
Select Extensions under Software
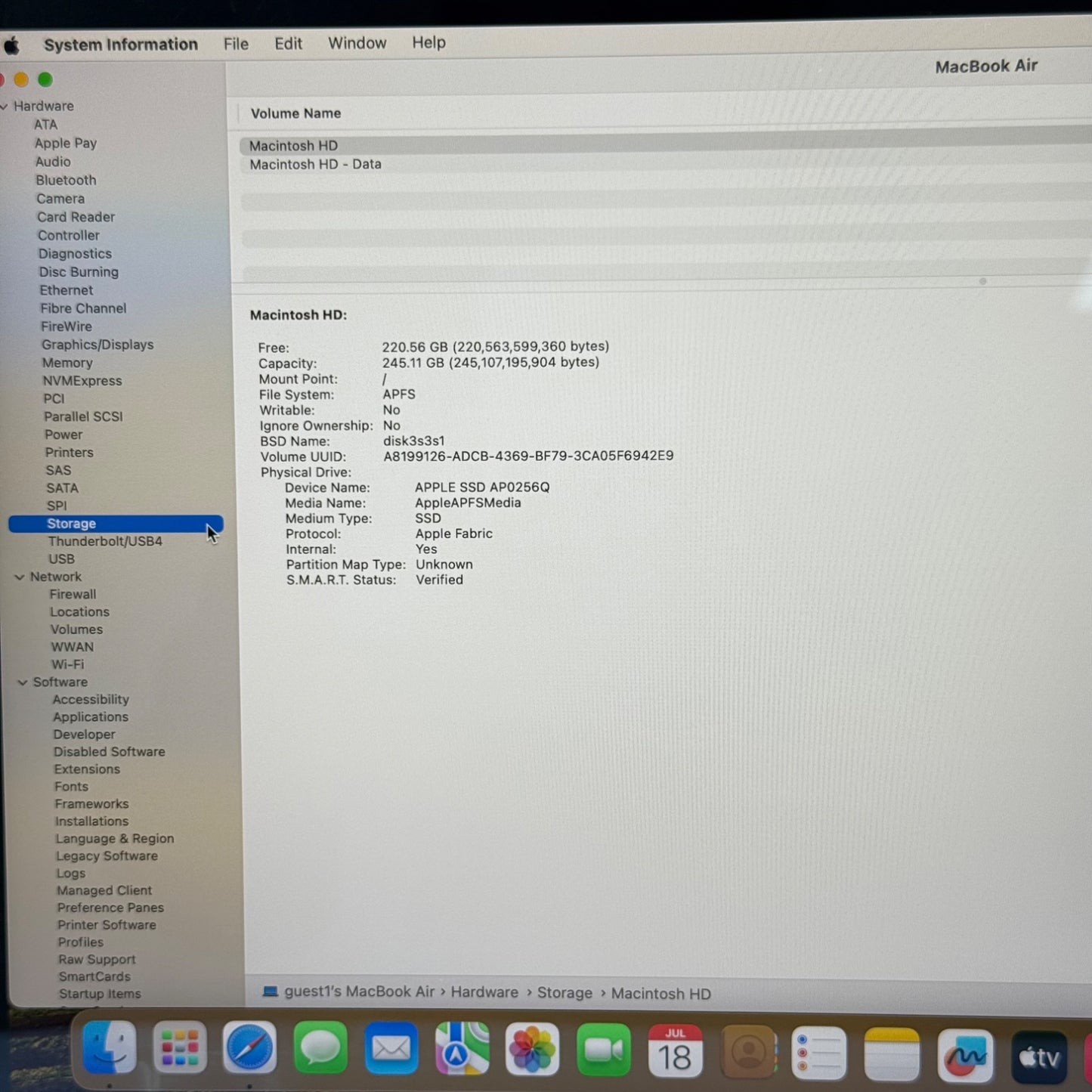(x=87, y=769)
